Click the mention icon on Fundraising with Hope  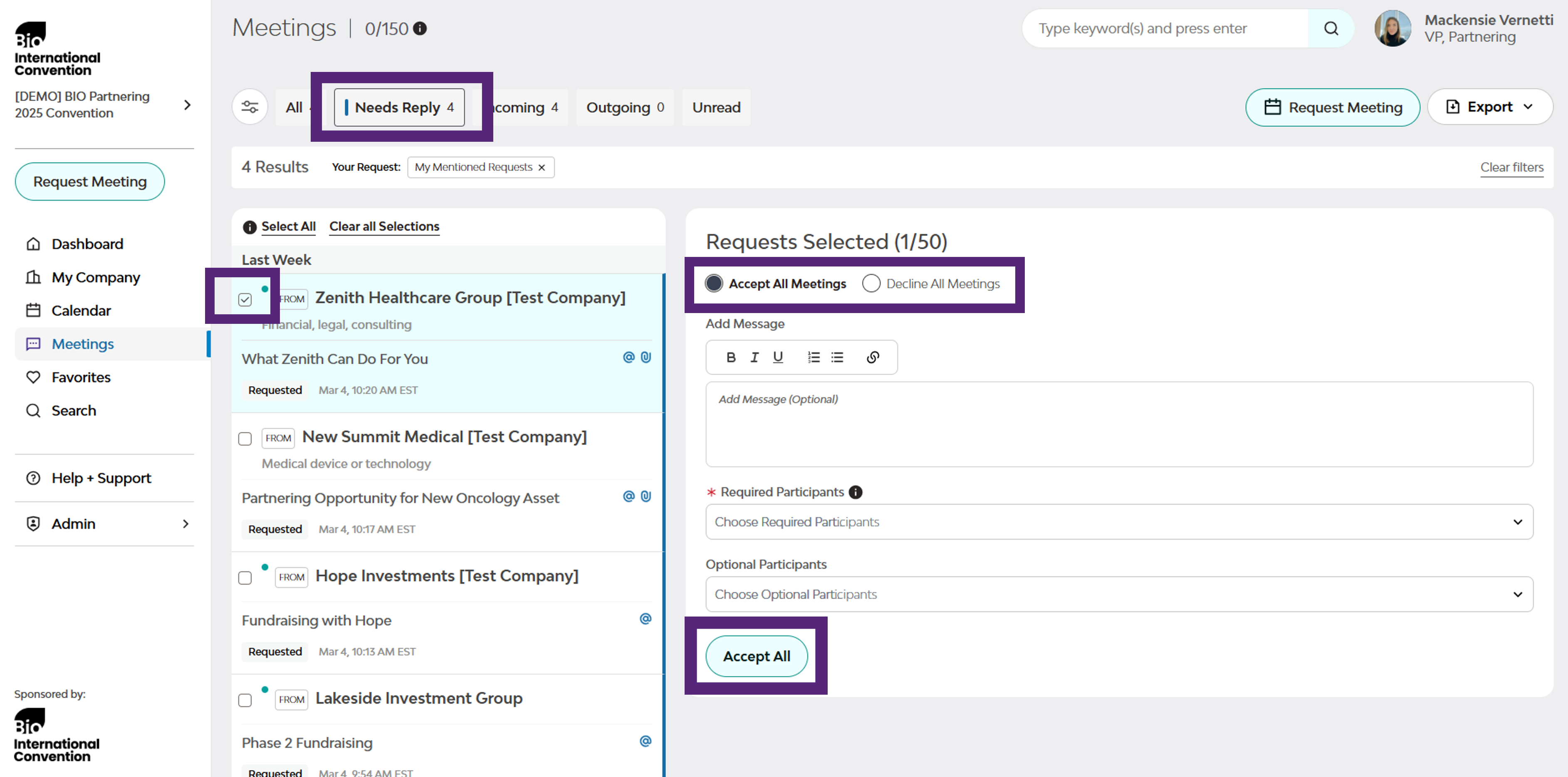pos(646,619)
